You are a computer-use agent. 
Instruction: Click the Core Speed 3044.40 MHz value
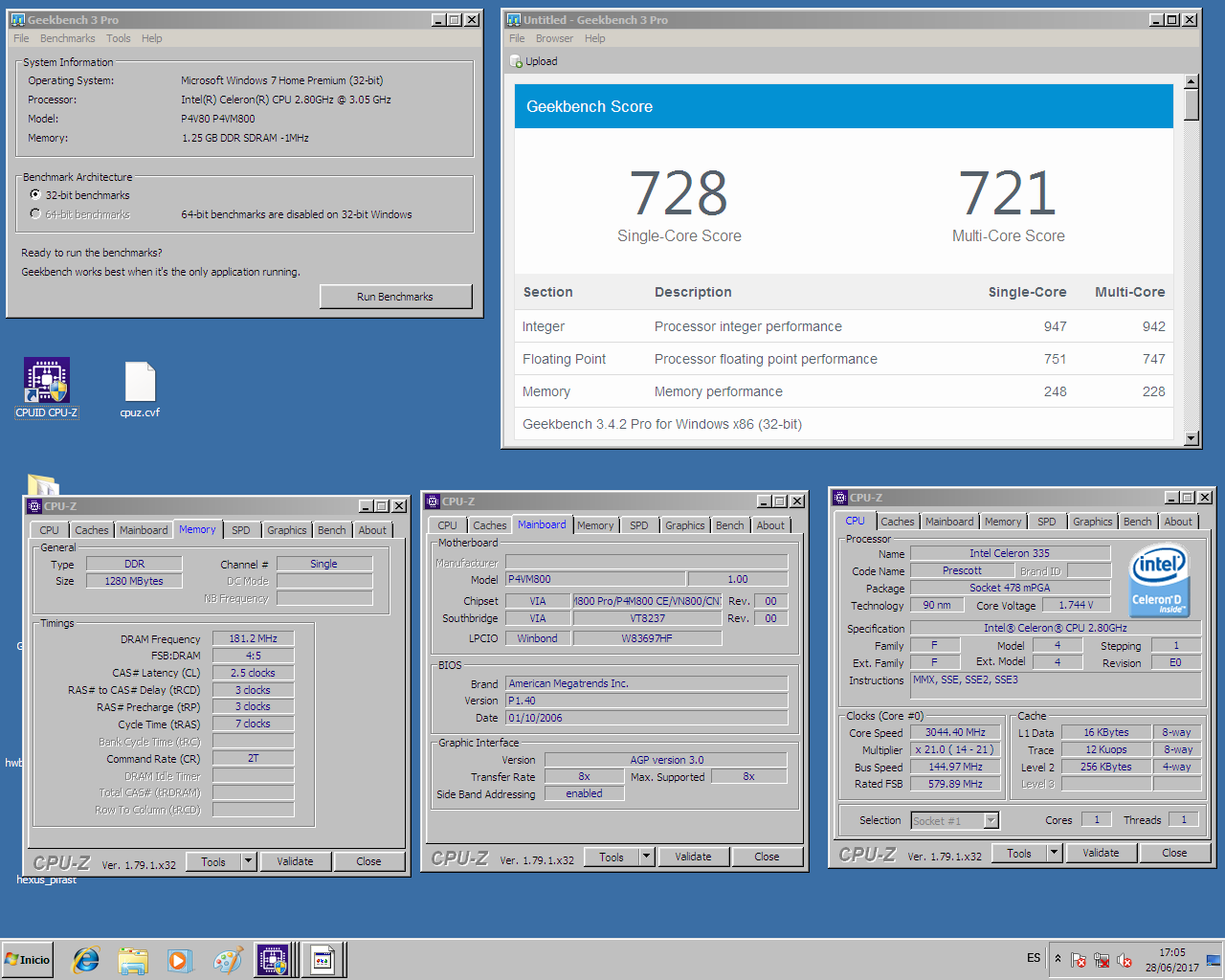955,732
